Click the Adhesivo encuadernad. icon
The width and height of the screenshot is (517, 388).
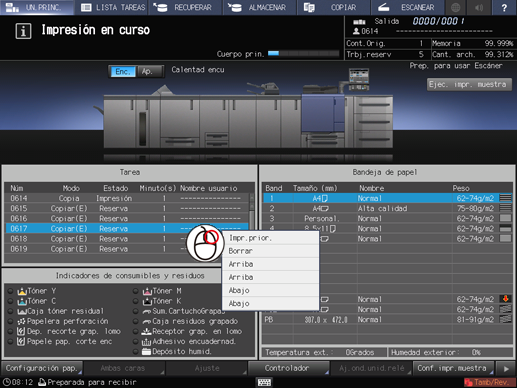pos(147,342)
